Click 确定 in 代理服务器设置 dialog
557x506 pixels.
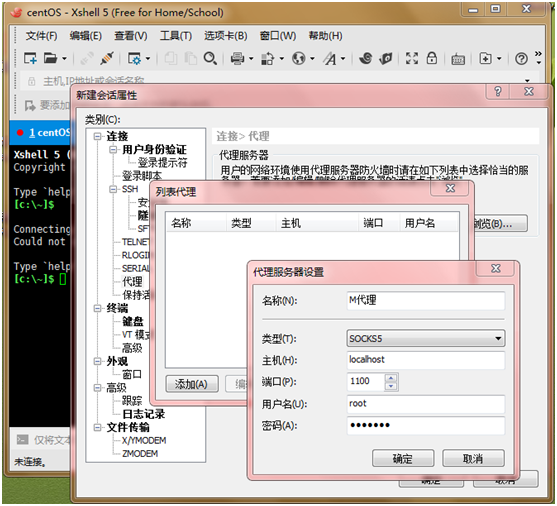point(403,458)
